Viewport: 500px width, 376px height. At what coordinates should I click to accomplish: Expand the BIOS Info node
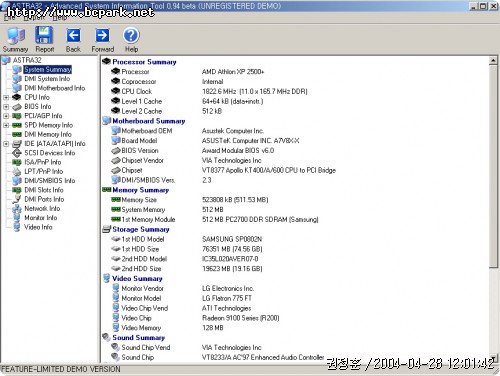pyautogui.click(x=6, y=107)
